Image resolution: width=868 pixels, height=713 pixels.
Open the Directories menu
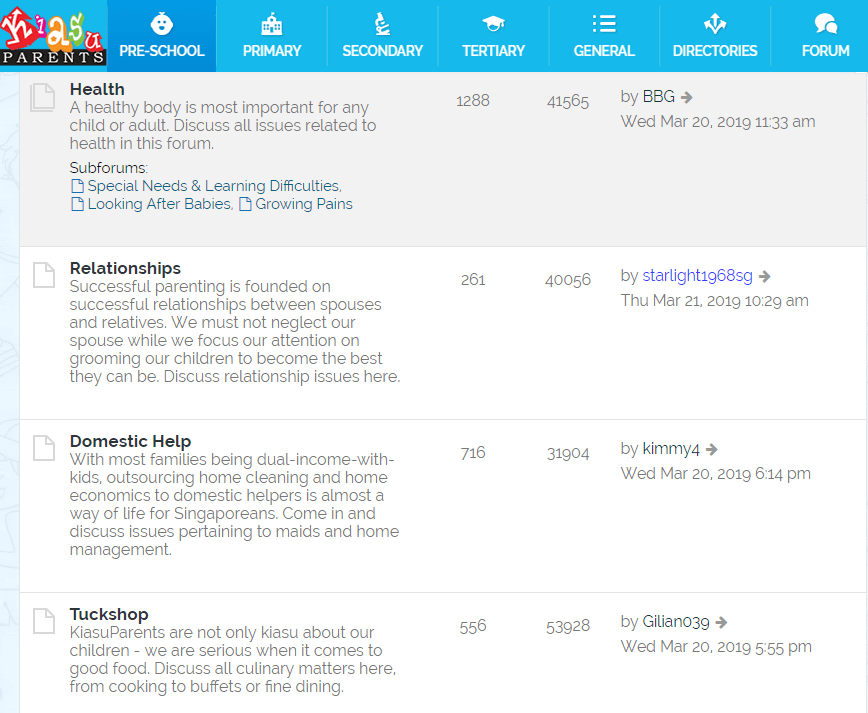[714, 36]
